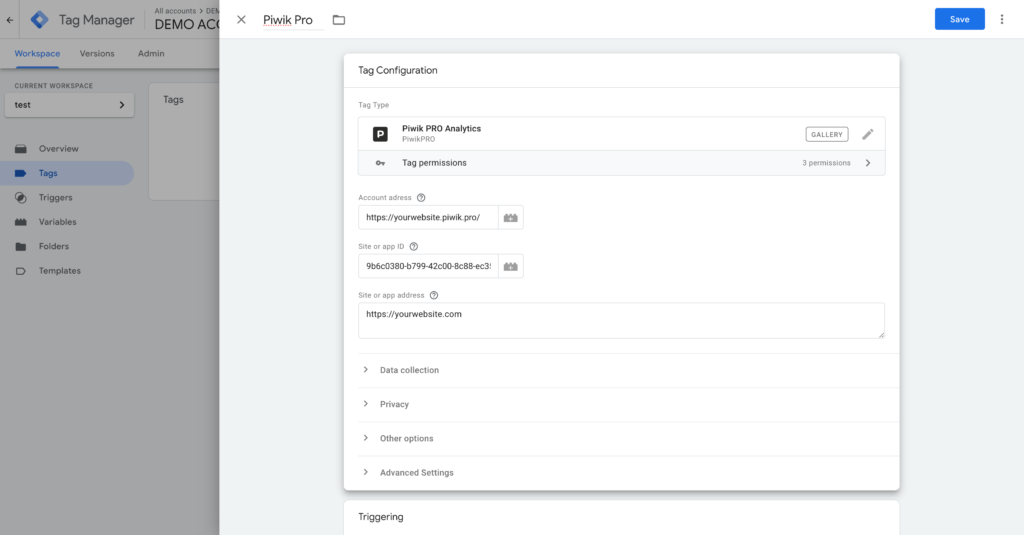Expand the Other options section

point(406,438)
